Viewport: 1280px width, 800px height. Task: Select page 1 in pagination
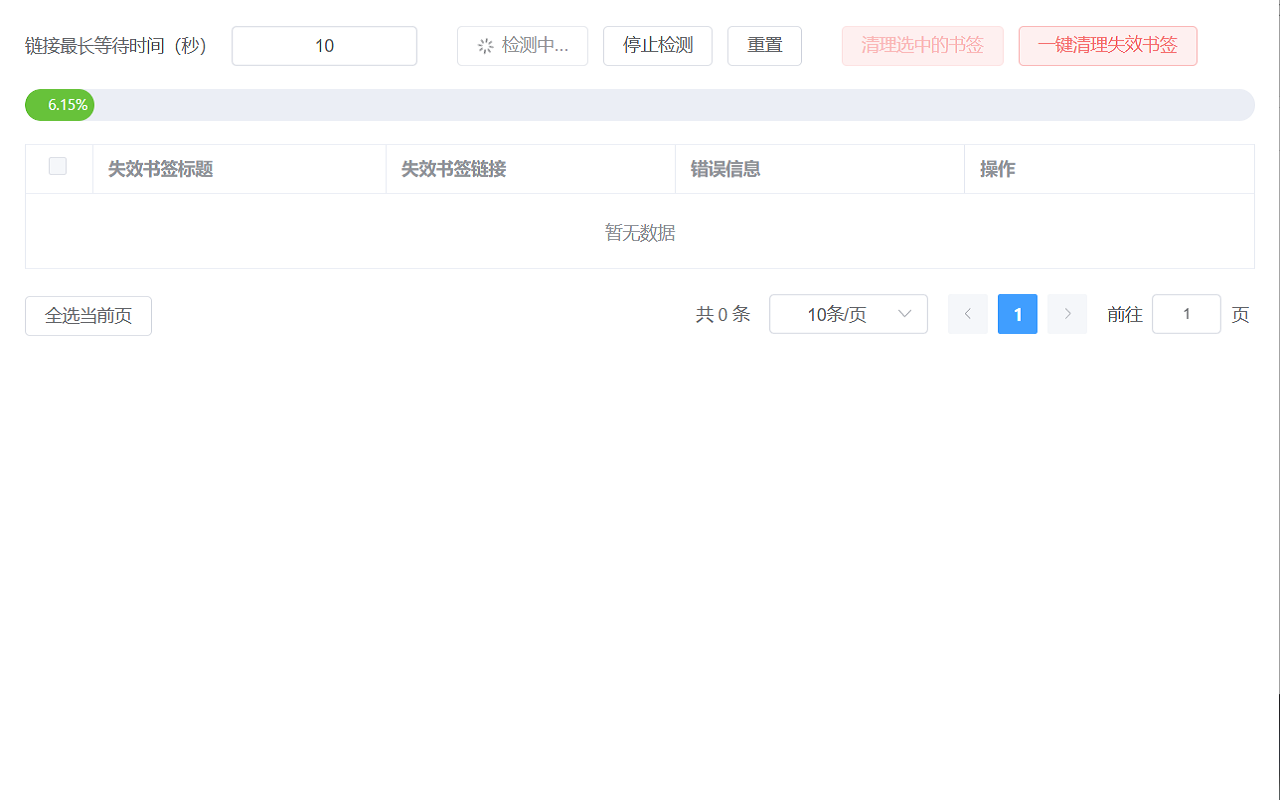[1018, 314]
